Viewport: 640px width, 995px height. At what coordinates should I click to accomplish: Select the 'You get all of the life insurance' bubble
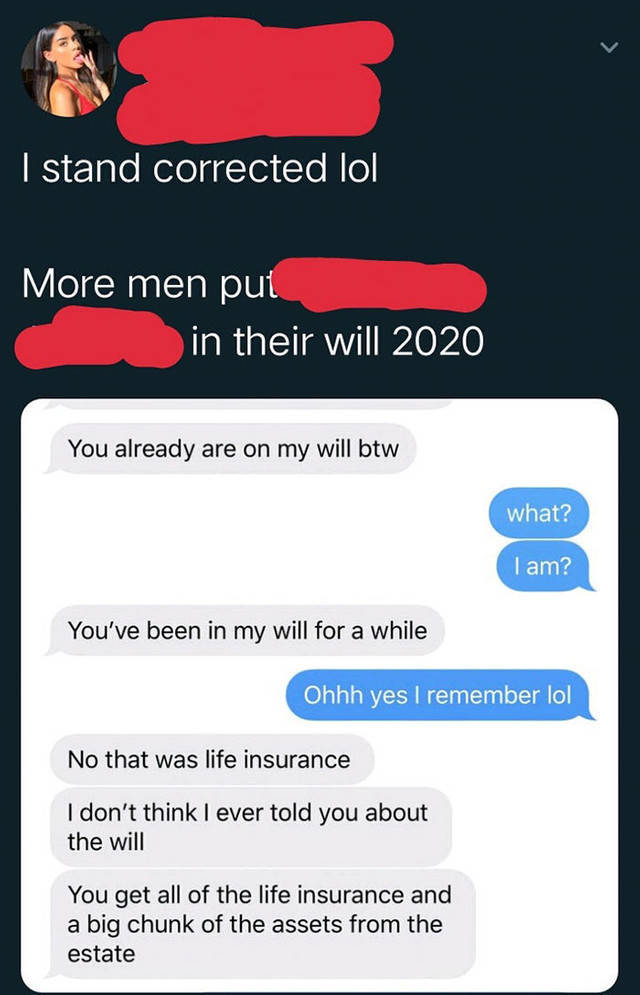[x=261, y=924]
